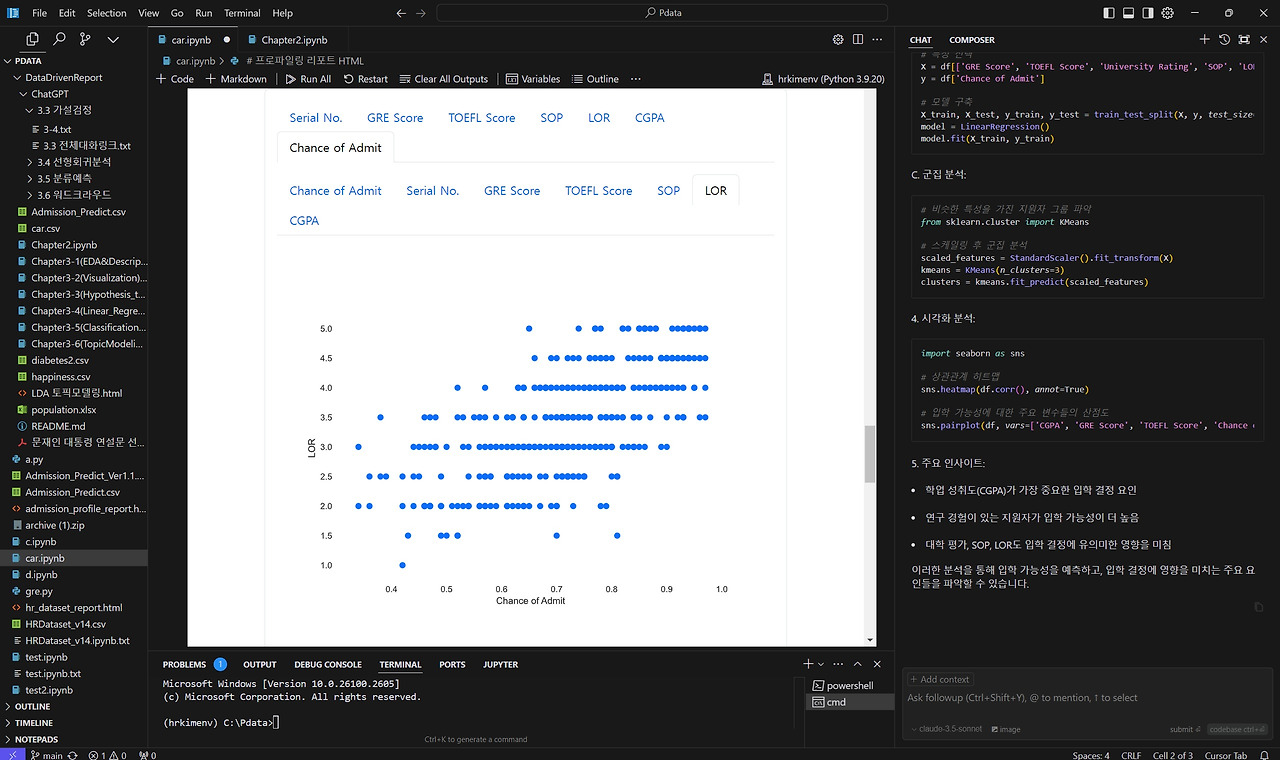Open the Selection menu

107,13
